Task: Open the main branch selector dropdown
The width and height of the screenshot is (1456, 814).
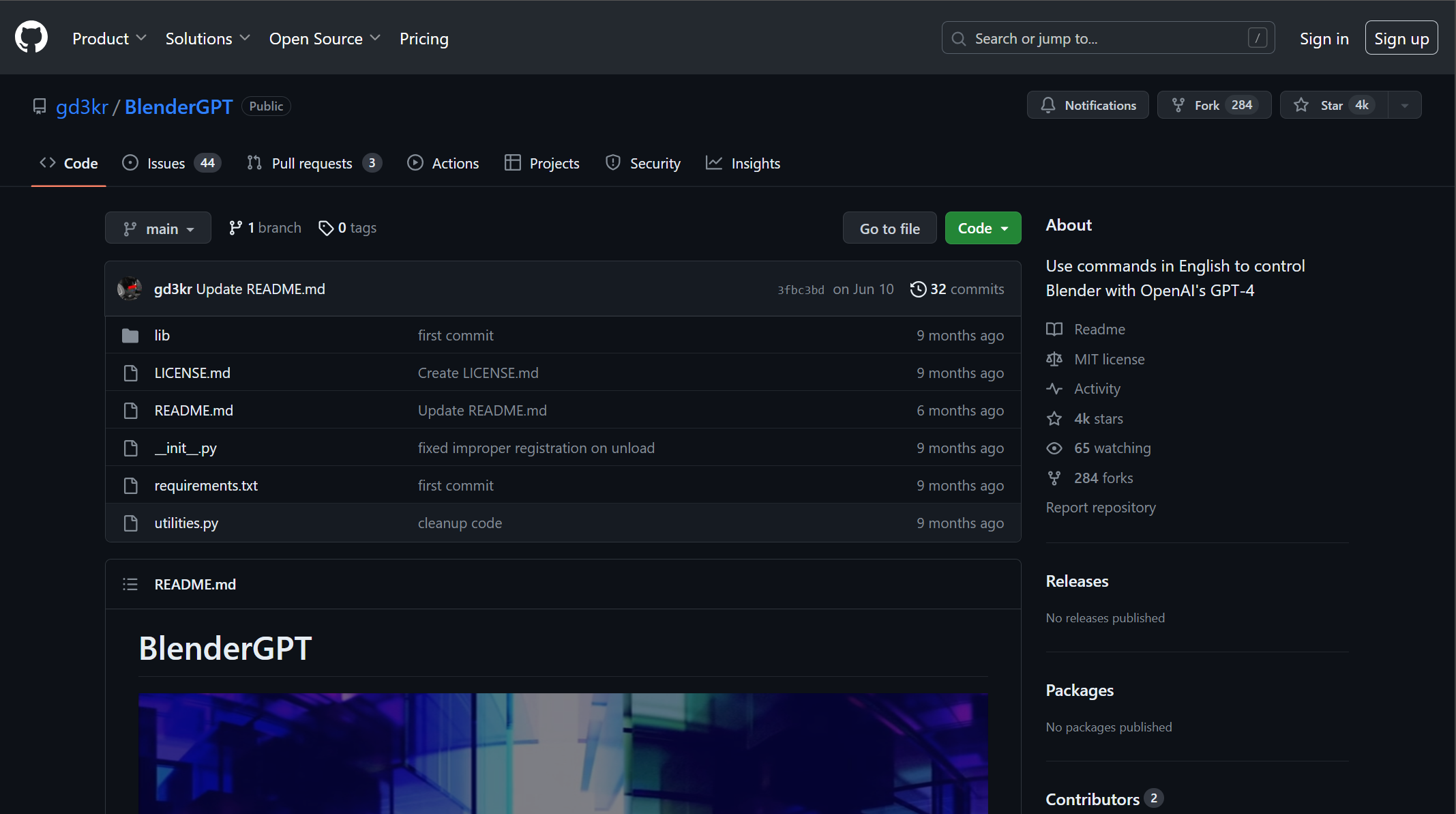Action: tap(158, 229)
